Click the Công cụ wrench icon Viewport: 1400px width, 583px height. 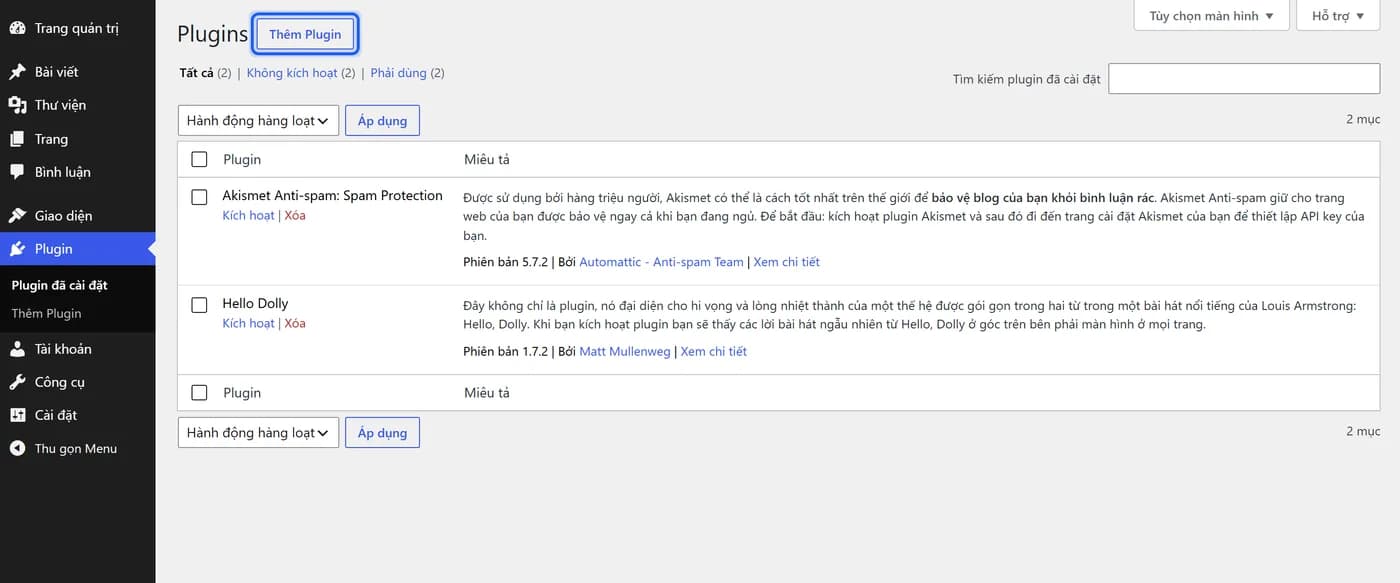point(17,382)
